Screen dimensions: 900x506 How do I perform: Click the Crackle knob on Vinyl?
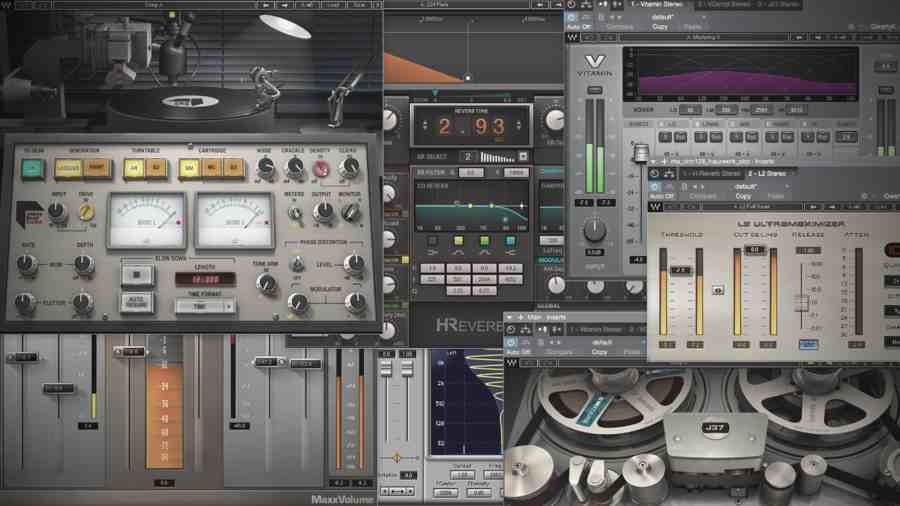click(x=294, y=167)
